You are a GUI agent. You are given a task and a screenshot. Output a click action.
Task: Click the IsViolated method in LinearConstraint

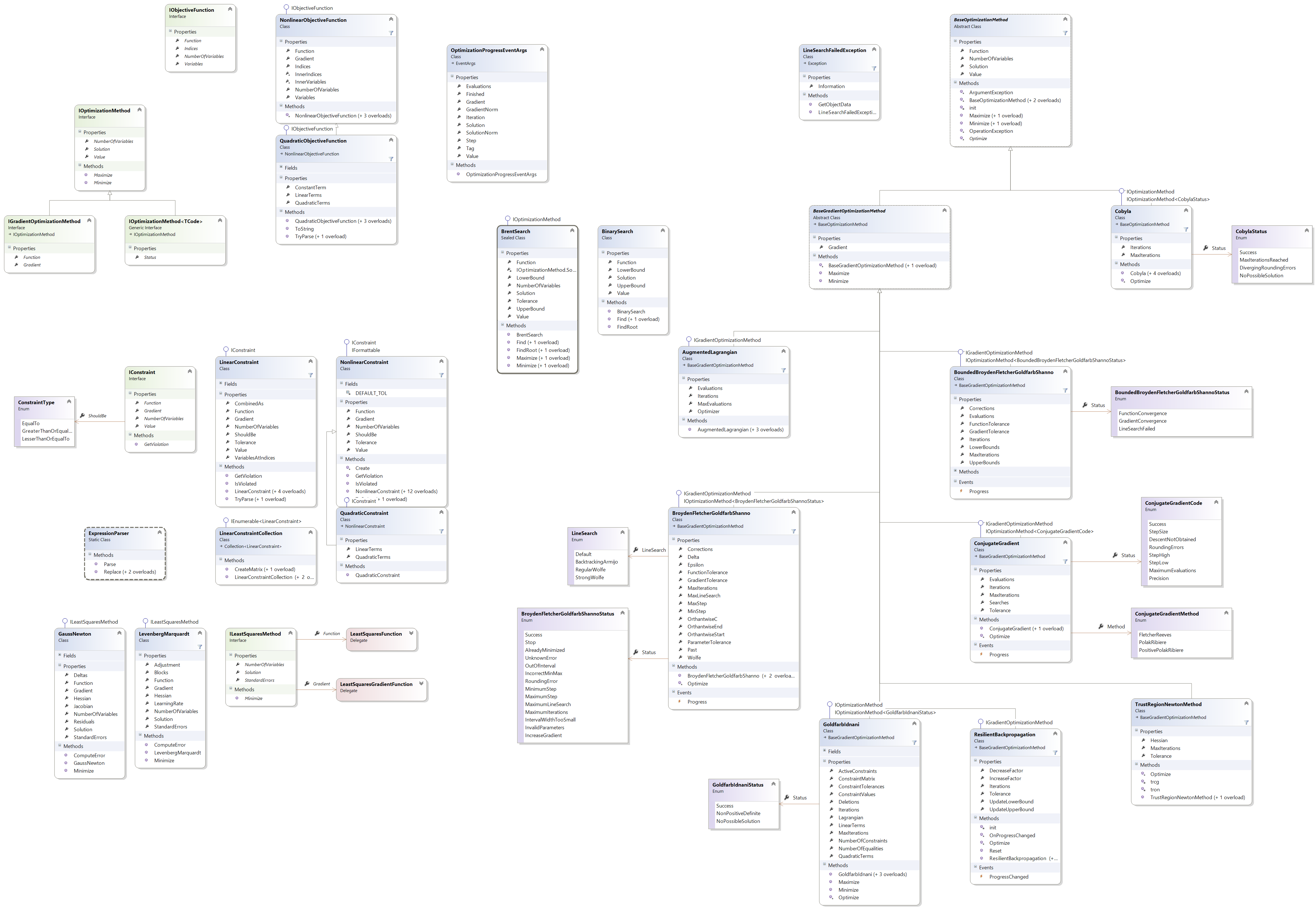click(245, 484)
